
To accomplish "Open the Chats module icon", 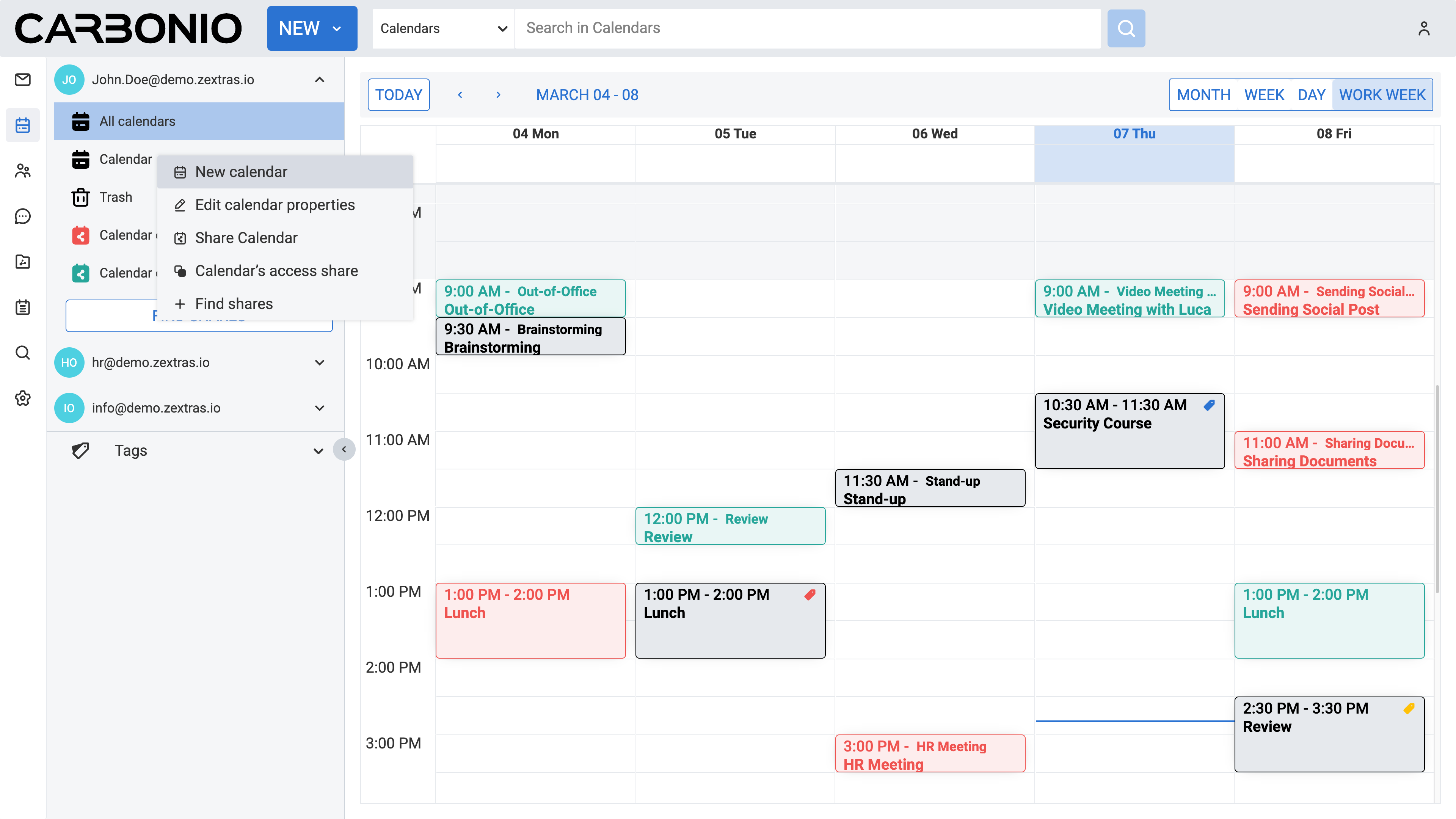I will 23,216.
